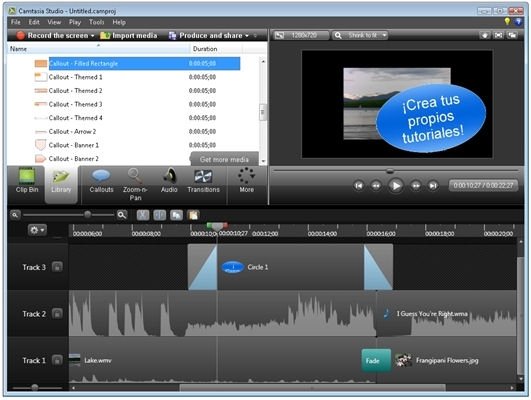Click the timeline zoom in magnifier
Image resolution: width=531 pixels, height=400 pixels.
[122, 215]
